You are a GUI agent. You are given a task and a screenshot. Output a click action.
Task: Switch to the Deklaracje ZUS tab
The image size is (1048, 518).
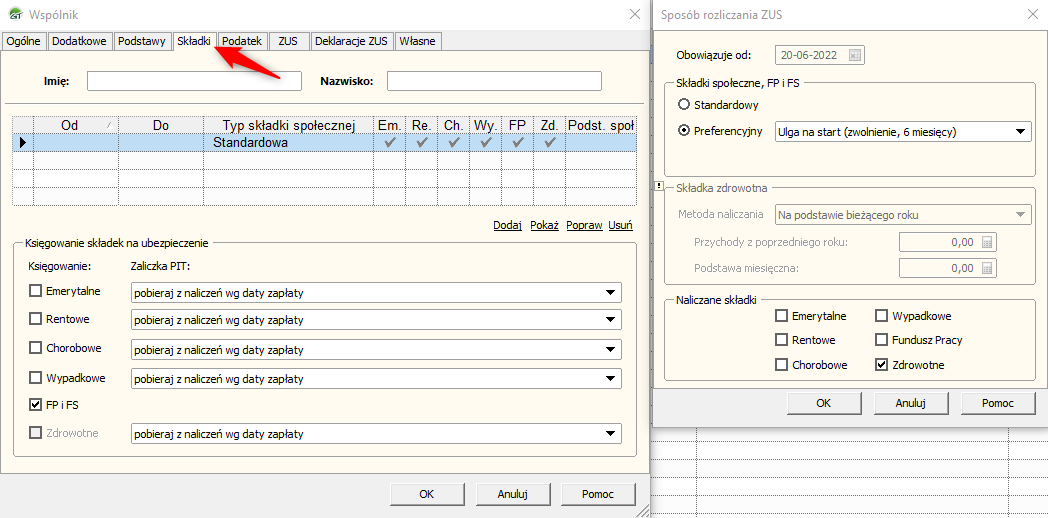[x=352, y=41]
